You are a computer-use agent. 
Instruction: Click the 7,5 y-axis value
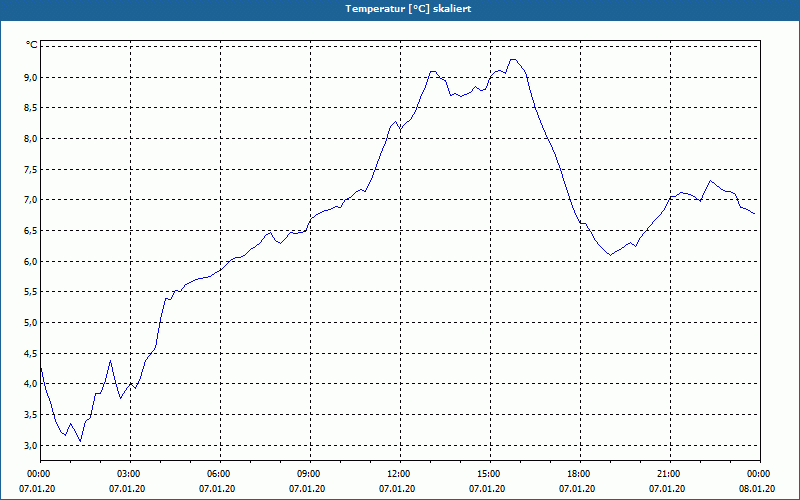[31, 169]
